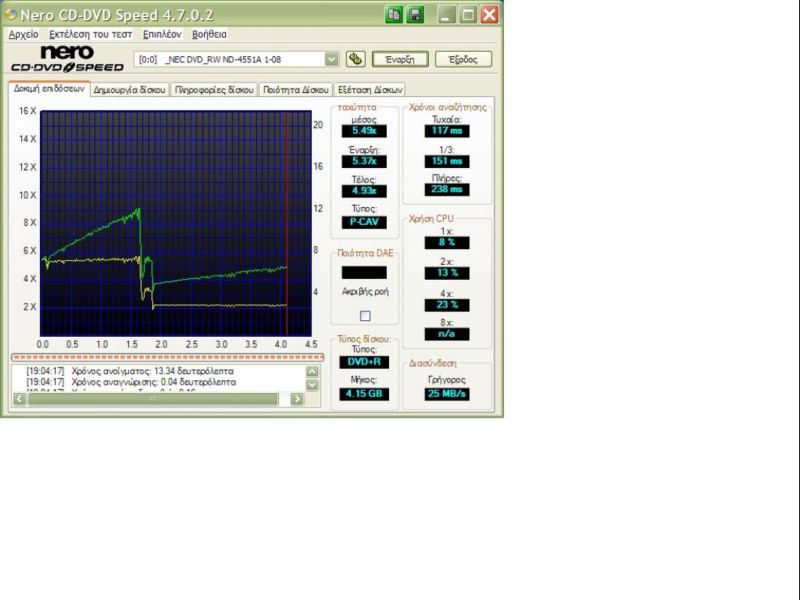Click the burst rate value 25 MB/s

click(447, 394)
